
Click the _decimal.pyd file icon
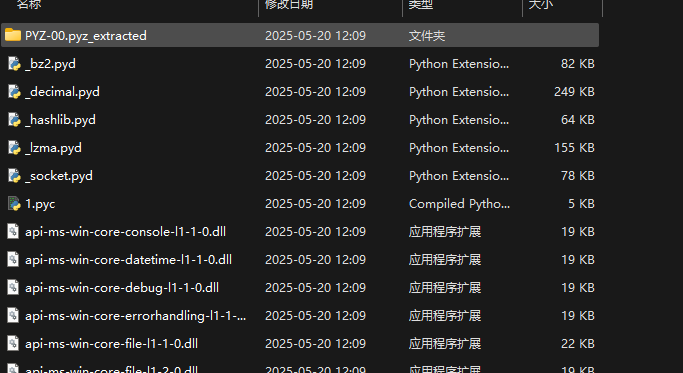pyautogui.click(x=14, y=92)
